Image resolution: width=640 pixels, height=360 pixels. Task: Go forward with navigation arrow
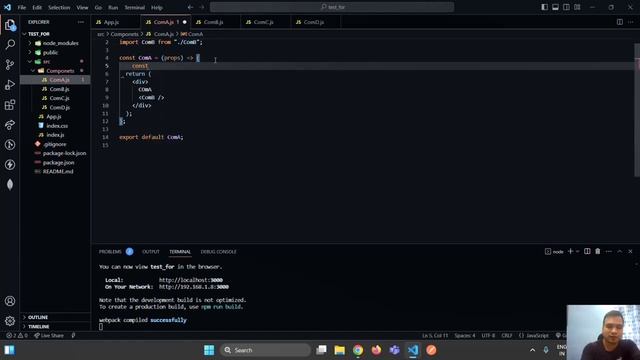[x=202, y=7]
